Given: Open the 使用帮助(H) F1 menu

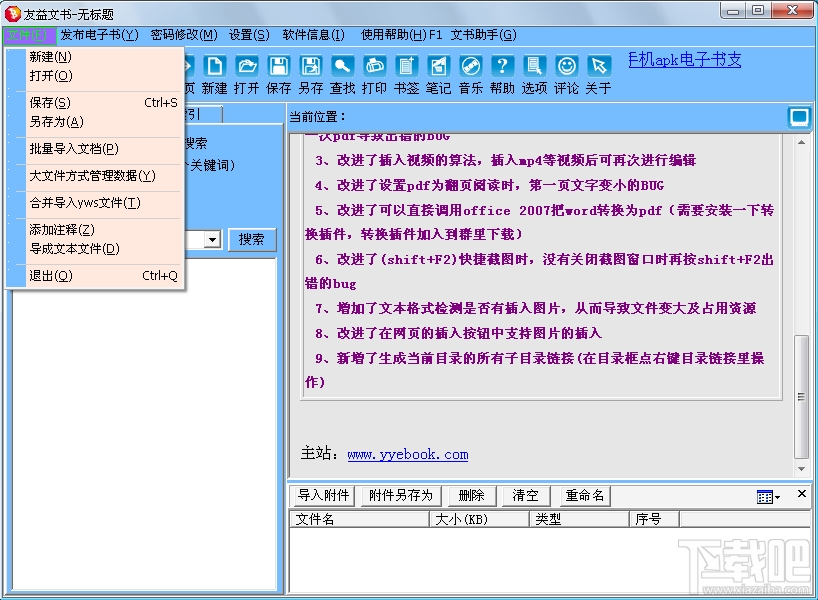Looking at the screenshot, I should pyautogui.click(x=402, y=35).
